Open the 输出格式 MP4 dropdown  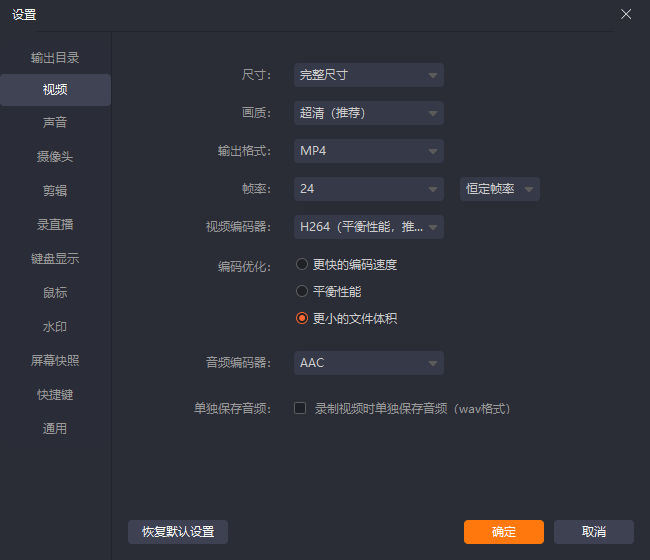click(368, 151)
